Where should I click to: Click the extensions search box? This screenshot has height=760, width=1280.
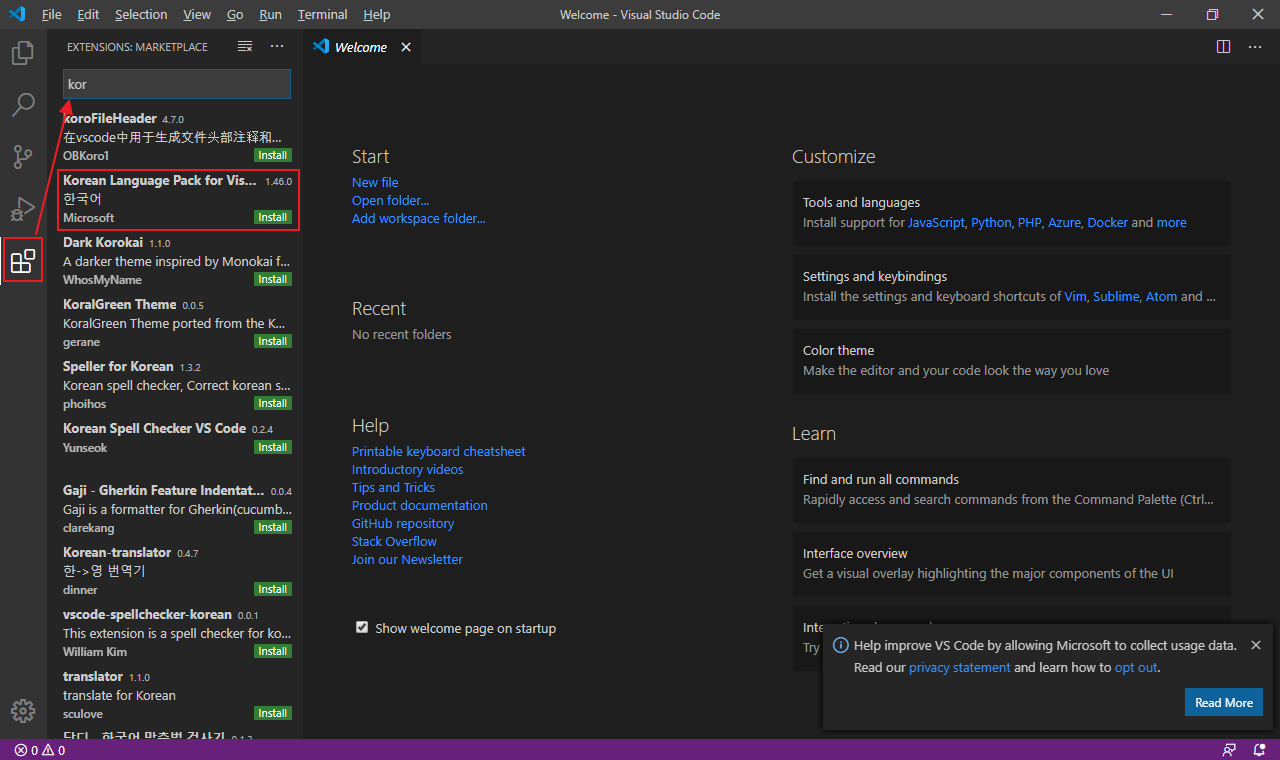[177, 84]
